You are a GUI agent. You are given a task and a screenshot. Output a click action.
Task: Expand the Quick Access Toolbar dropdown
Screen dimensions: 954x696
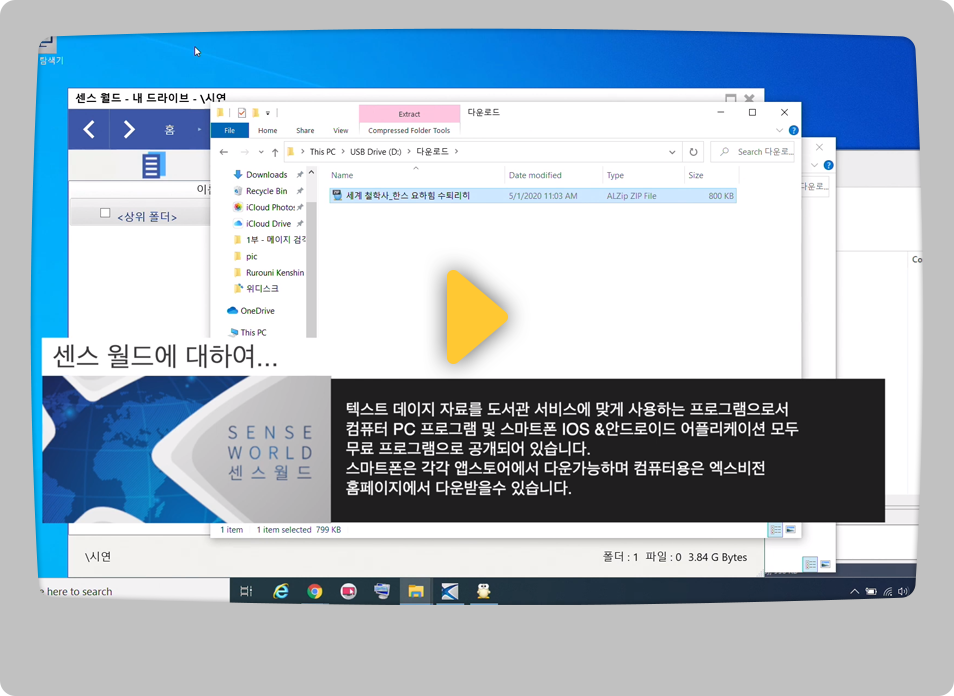(x=268, y=111)
